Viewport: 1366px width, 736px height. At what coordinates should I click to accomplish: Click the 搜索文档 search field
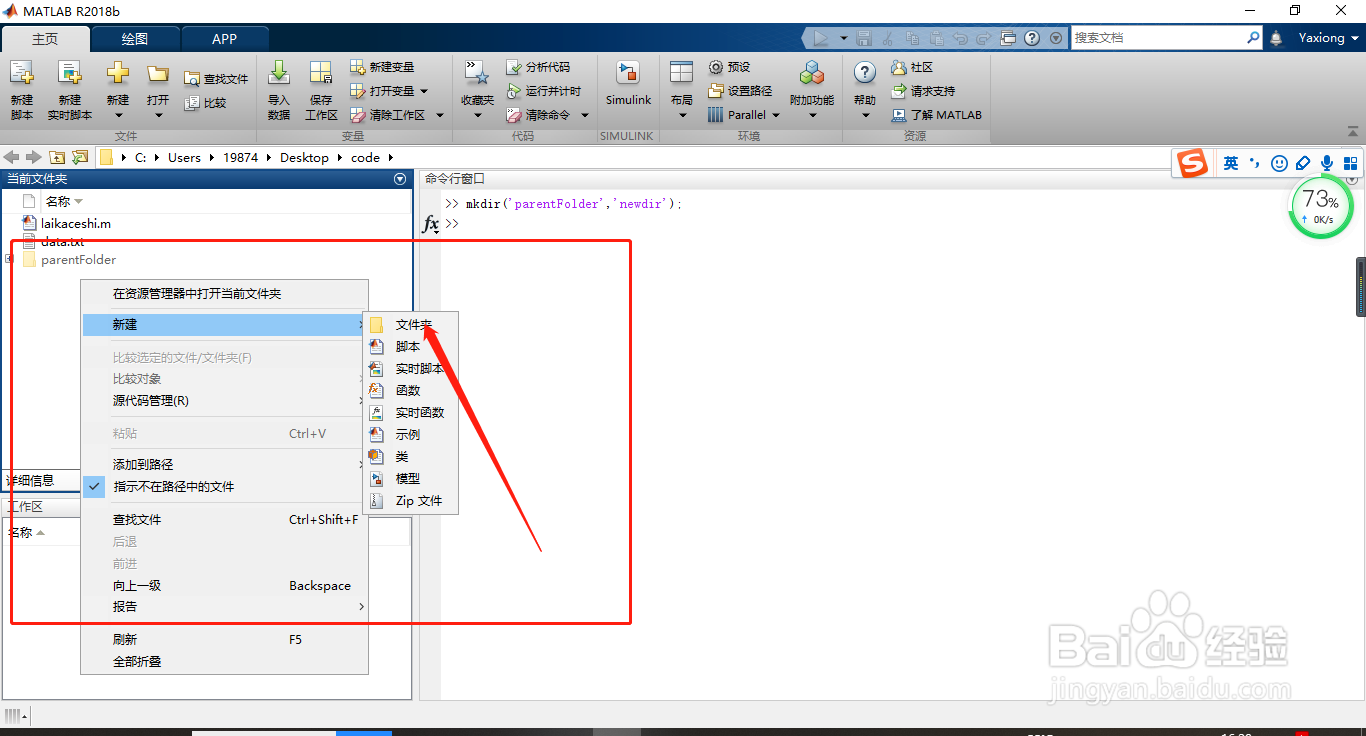(x=1158, y=38)
